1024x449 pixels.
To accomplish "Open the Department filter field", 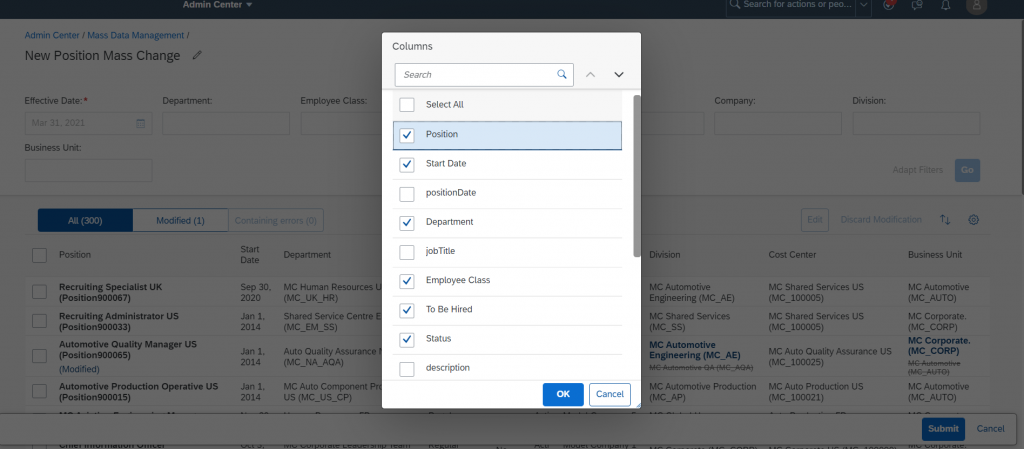I will pos(226,123).
